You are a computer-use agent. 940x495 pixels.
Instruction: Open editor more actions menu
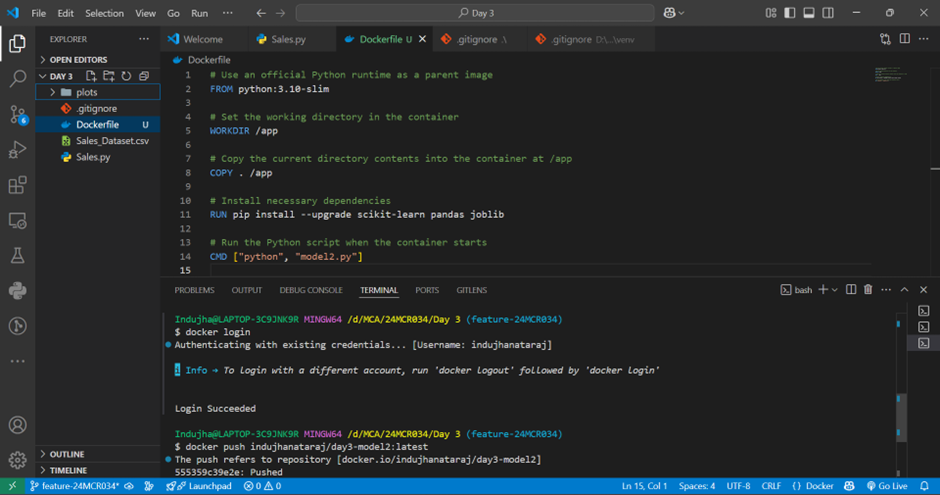(924, 39)
